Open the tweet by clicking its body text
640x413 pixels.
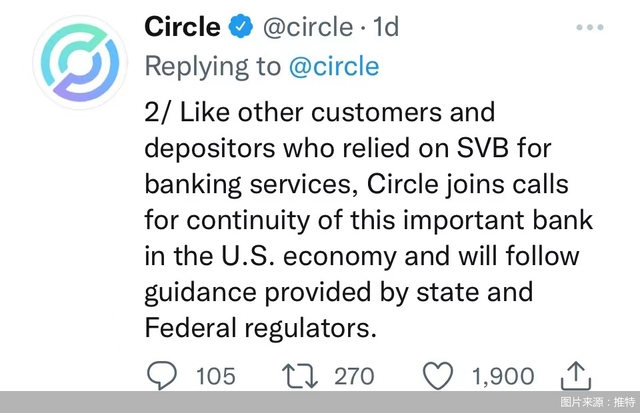360,220
